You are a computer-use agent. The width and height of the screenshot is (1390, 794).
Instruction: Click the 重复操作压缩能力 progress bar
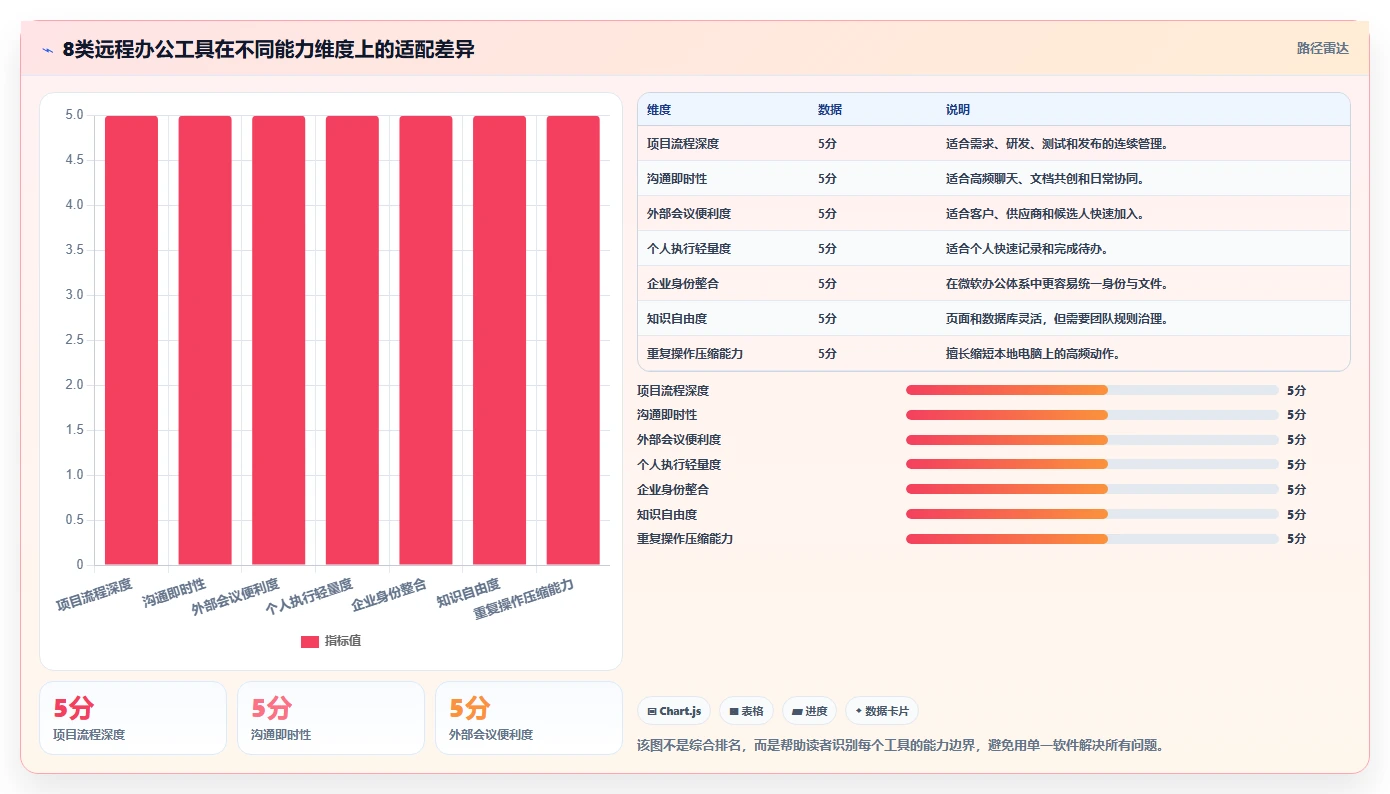(x=1092, y=539)
